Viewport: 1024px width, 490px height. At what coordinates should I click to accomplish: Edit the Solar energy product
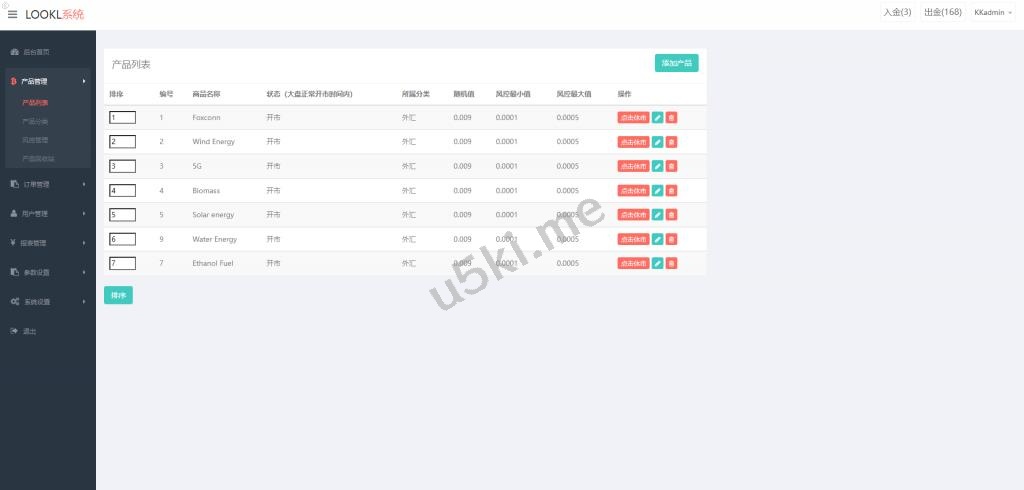pos(657,215)
